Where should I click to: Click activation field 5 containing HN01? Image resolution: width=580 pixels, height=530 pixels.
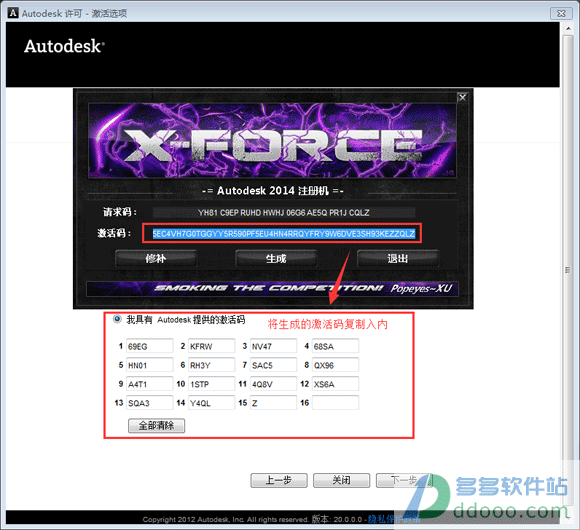(x=149, y=365)
